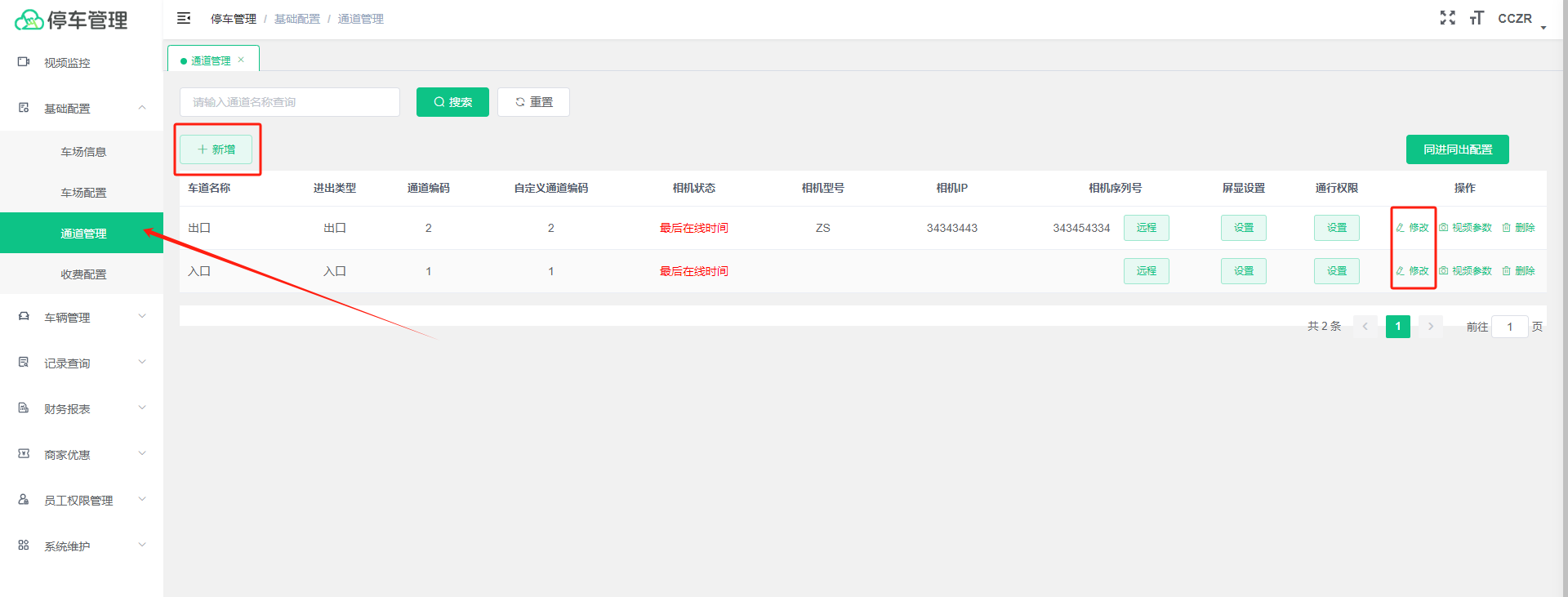Viewport: 1568px width, 597px height.
Task: Toggle fullscreen mode icon
Action: (1448, 18)
